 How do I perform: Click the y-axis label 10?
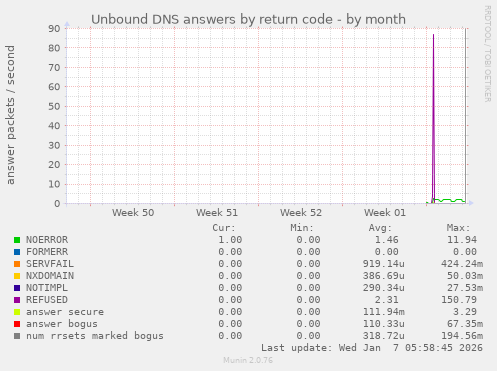(x=54, y=184)
